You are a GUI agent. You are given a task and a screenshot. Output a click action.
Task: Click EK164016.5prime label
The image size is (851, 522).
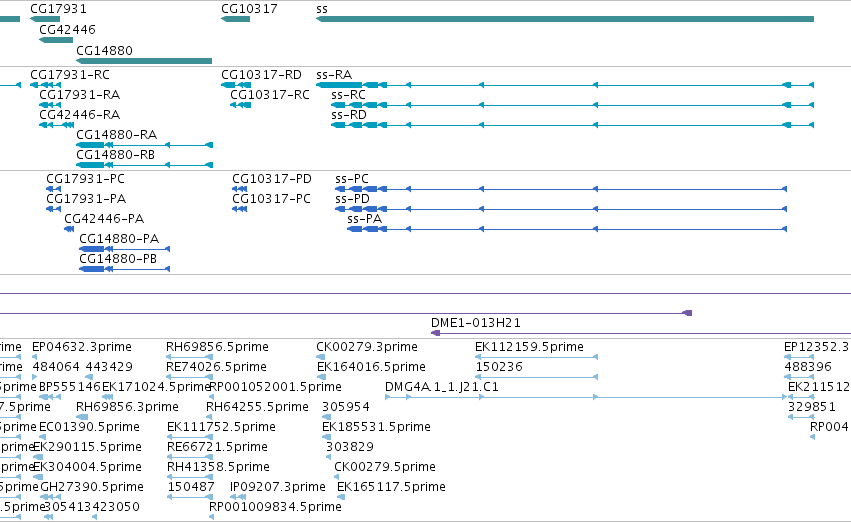click(x=371, y=367)
